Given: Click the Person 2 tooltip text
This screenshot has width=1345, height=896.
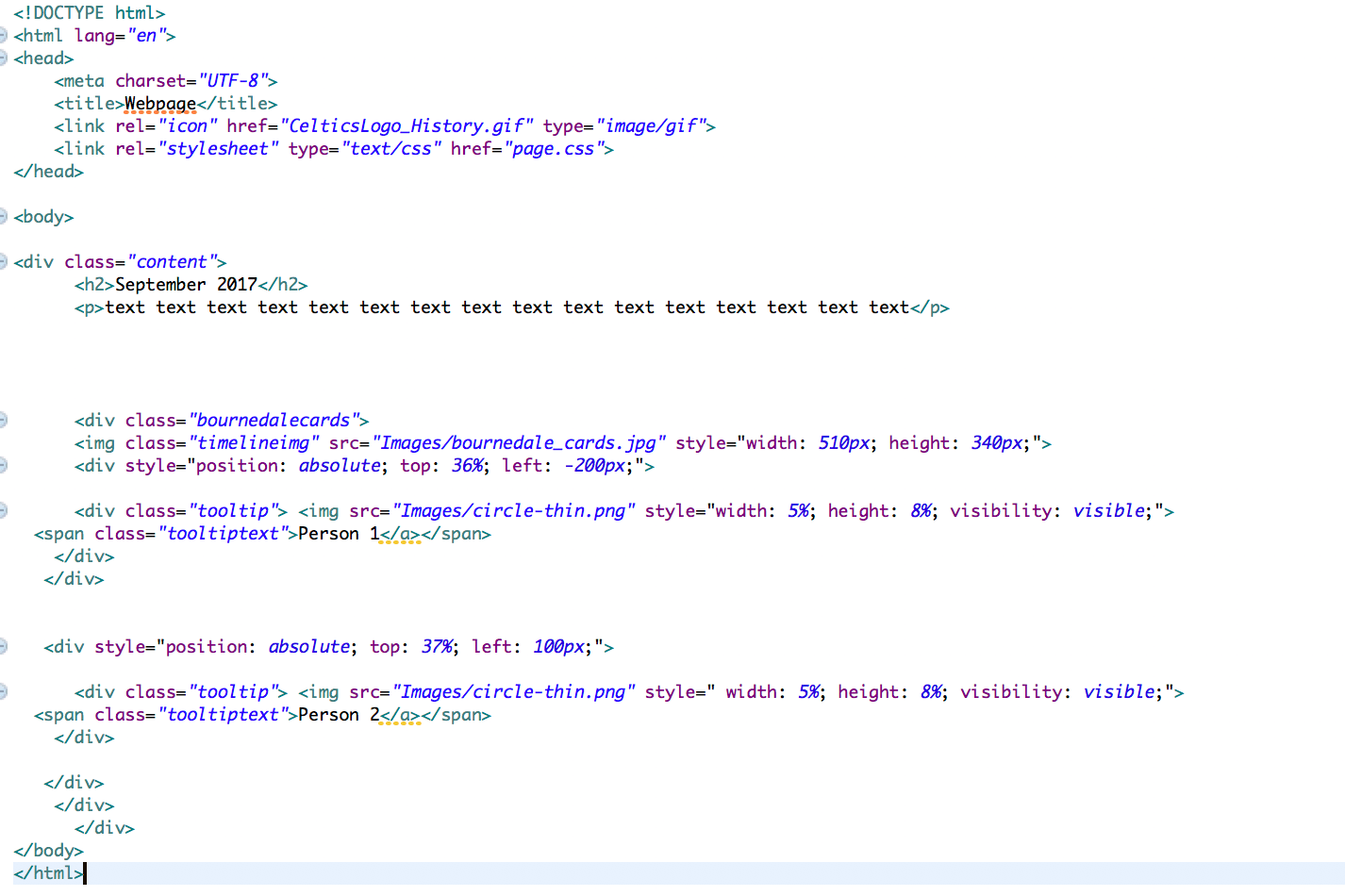Looking at the screenshot, I should tap(338, 714).
